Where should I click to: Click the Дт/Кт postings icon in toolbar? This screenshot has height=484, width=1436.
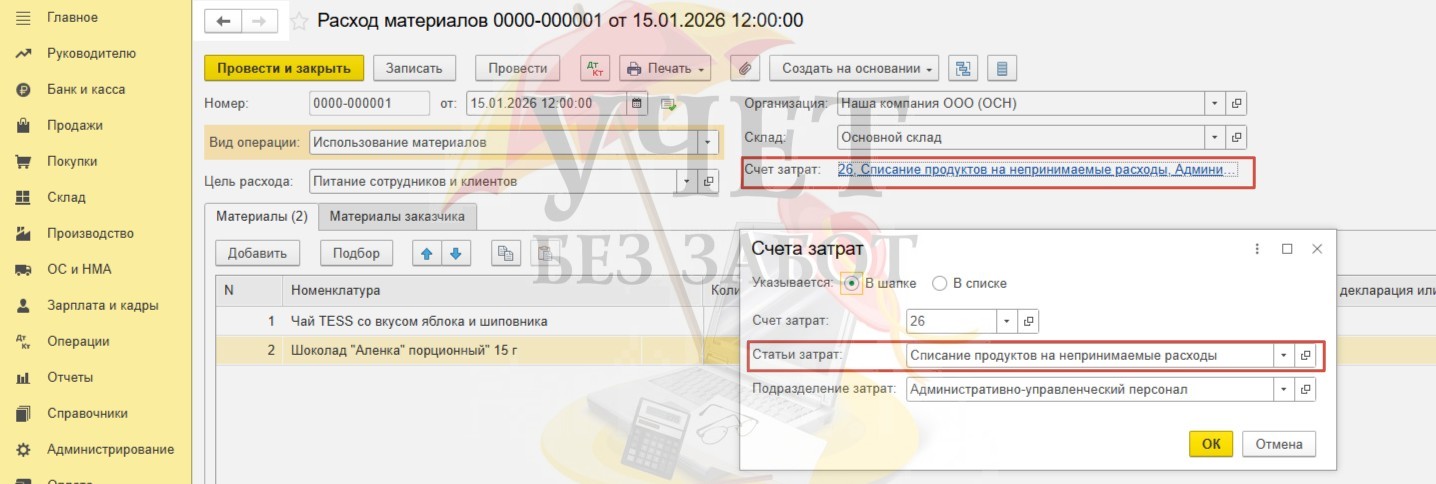tap(594, 68)
